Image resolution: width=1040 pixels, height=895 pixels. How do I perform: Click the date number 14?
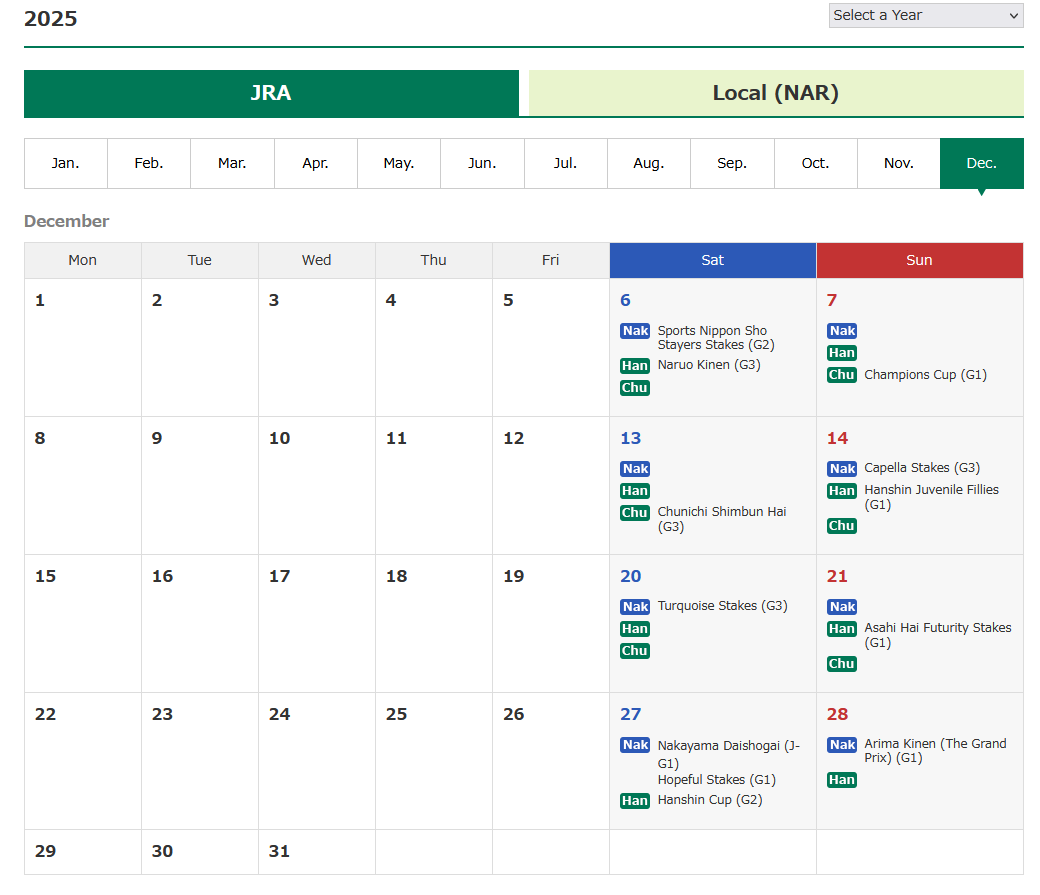pyautogui.click(x=837, y=439)
